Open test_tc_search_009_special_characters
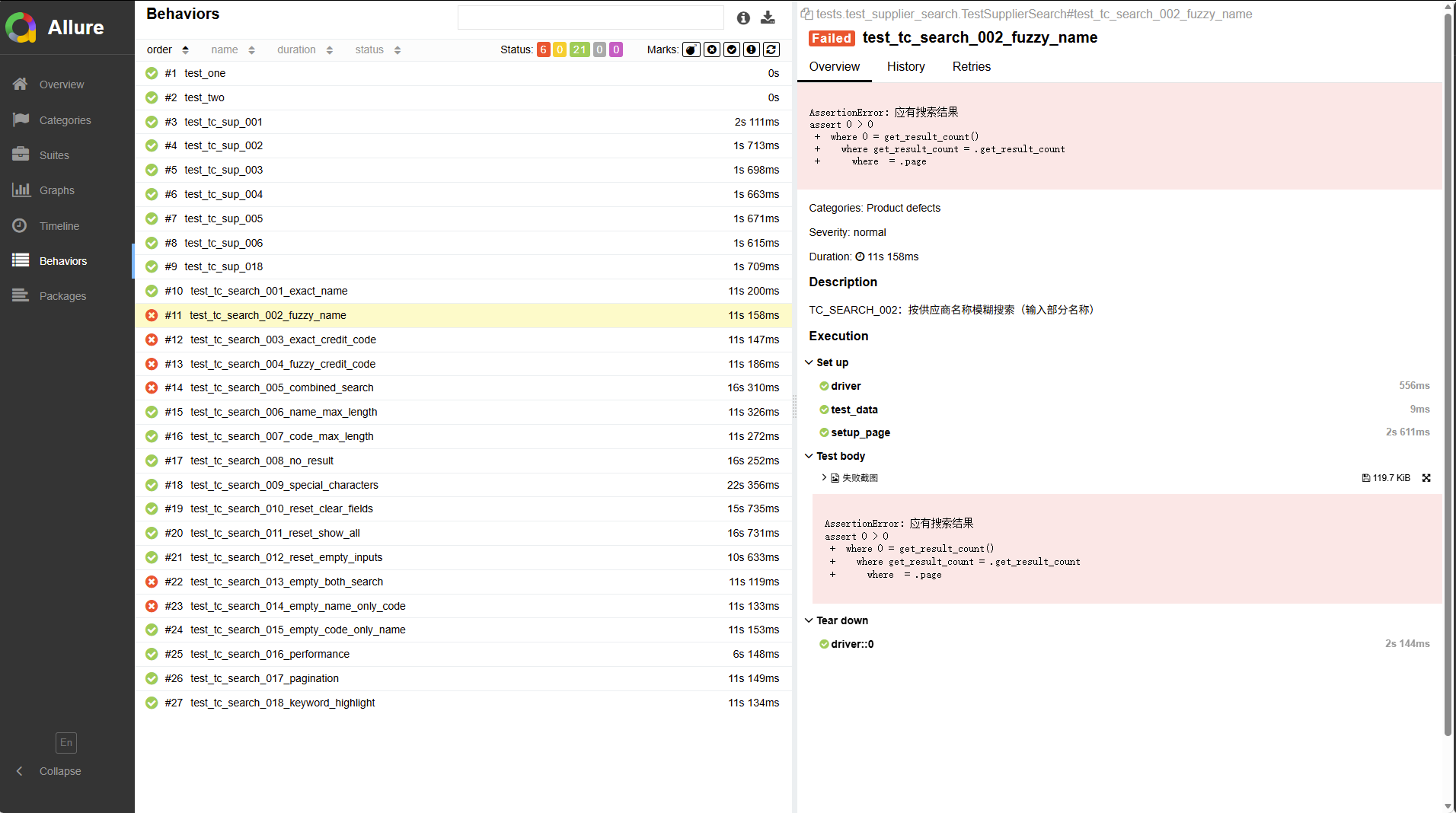Screen dimensions: 1456x813 pos(464,485)
